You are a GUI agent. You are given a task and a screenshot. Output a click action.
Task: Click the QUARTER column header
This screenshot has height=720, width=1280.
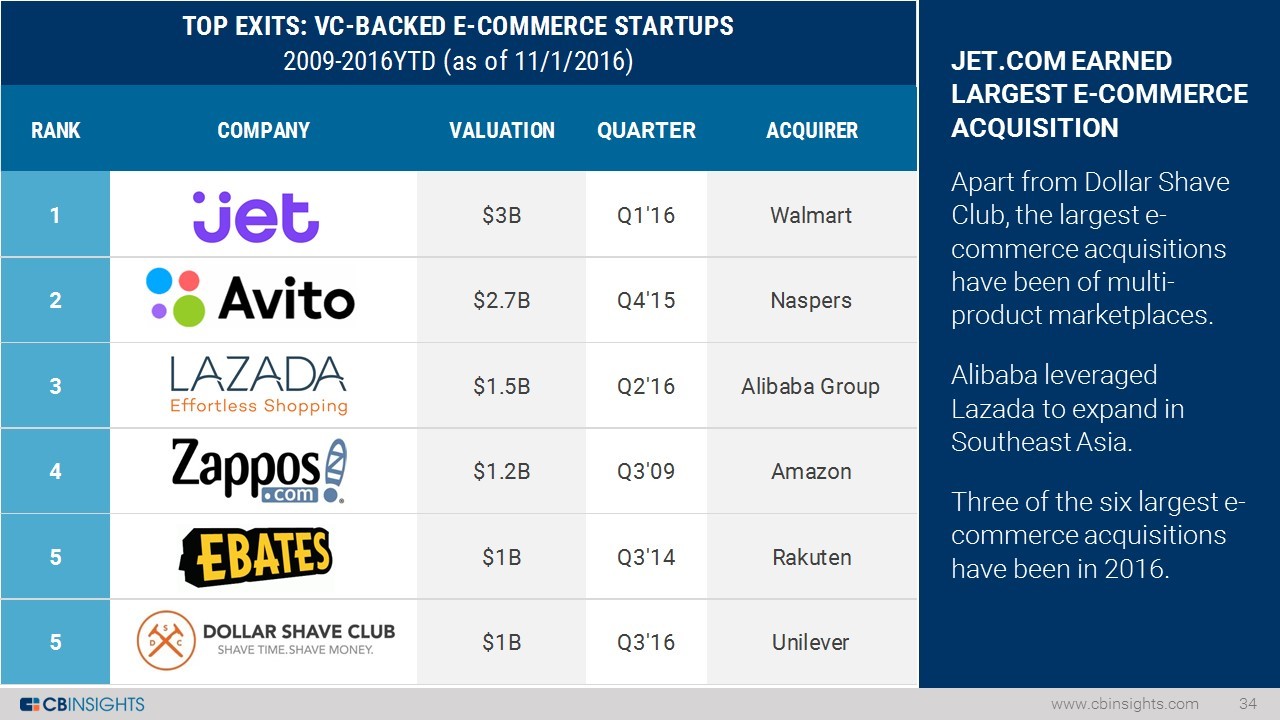pyautogui.click(x=646, y=130)
